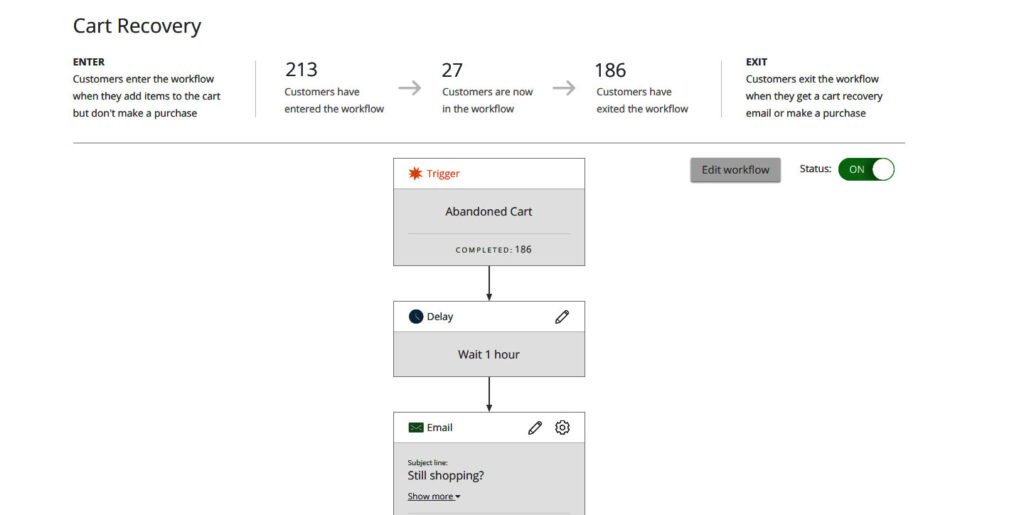1024x515 pixels.
Task: Edit the Email step with pencil icon
Action: (x=535, y=428)
